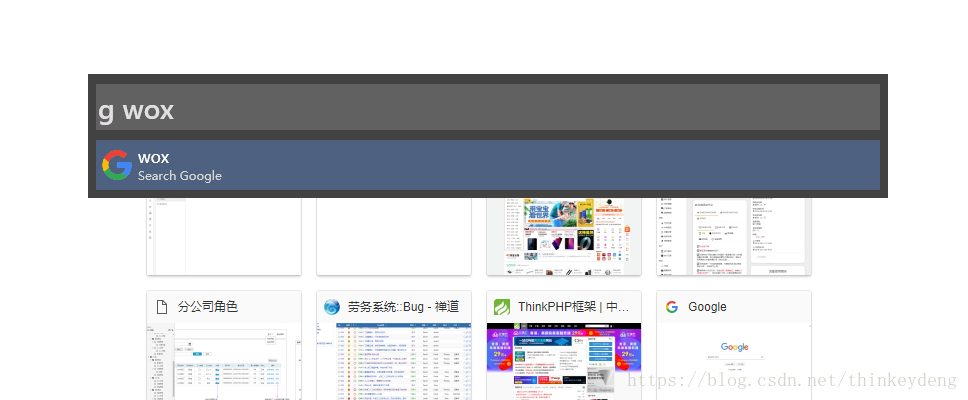Open the shopping site thumbnail in top row
The image size is (968, 400).
coord(564,236)
